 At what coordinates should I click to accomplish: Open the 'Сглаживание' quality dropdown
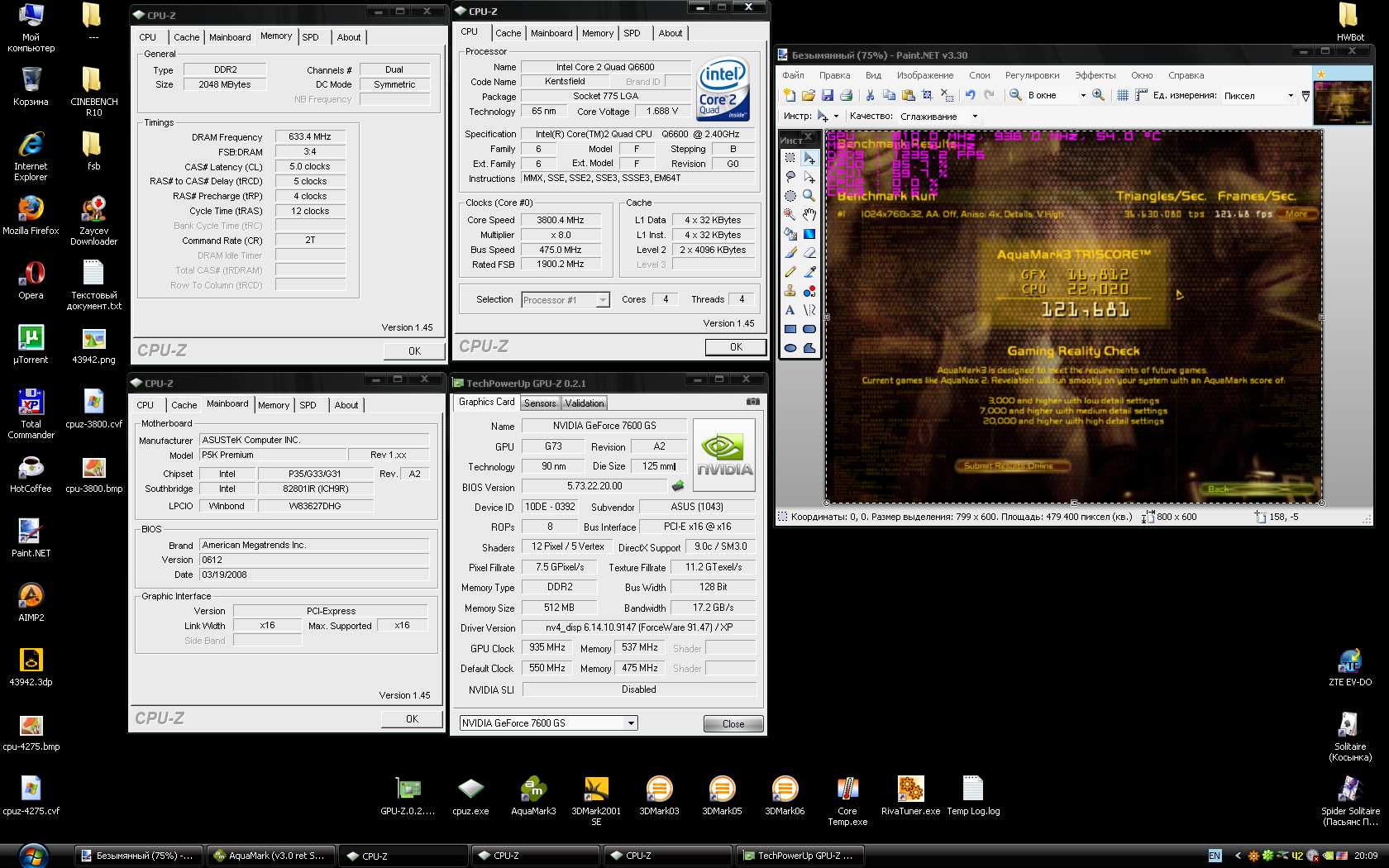tap(975, 117)
